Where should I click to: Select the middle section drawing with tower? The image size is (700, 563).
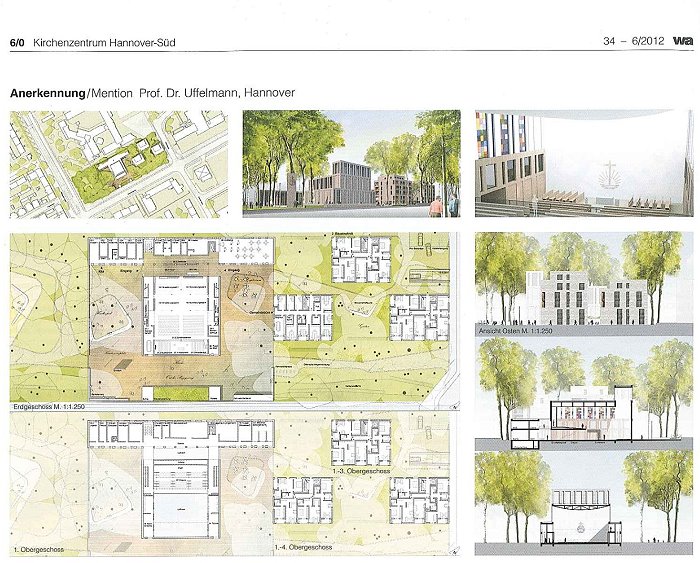[x=584, y=395]
